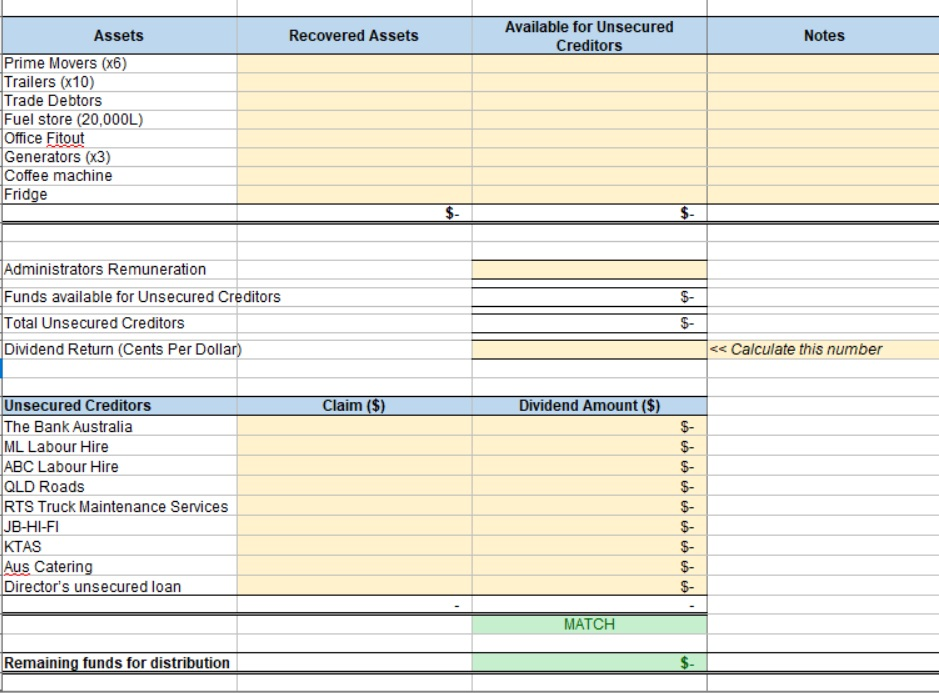Click the green MATCH check cell

pyautogui.click(x=589, y=625)
